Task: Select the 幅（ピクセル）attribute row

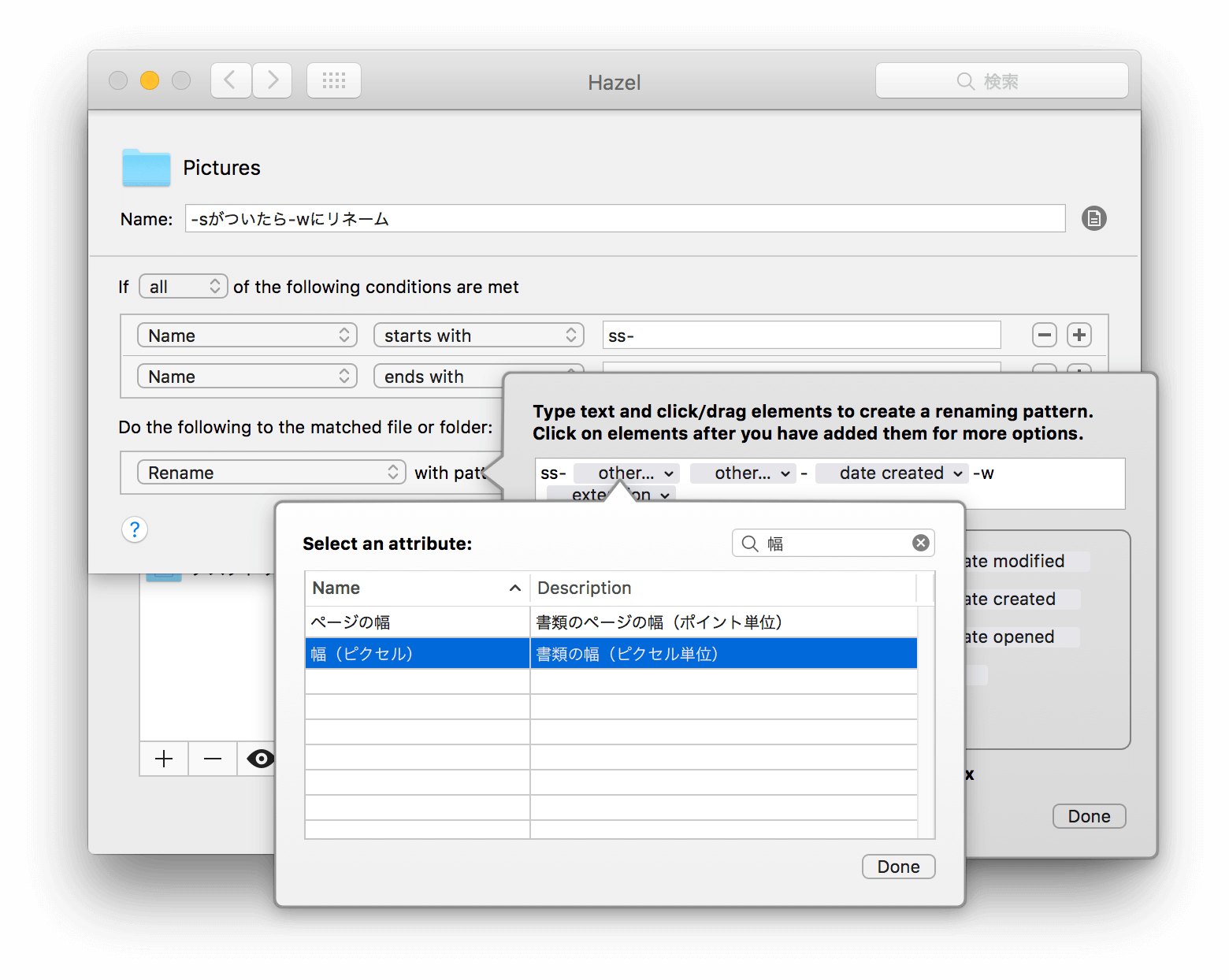Action: [611, 653]
